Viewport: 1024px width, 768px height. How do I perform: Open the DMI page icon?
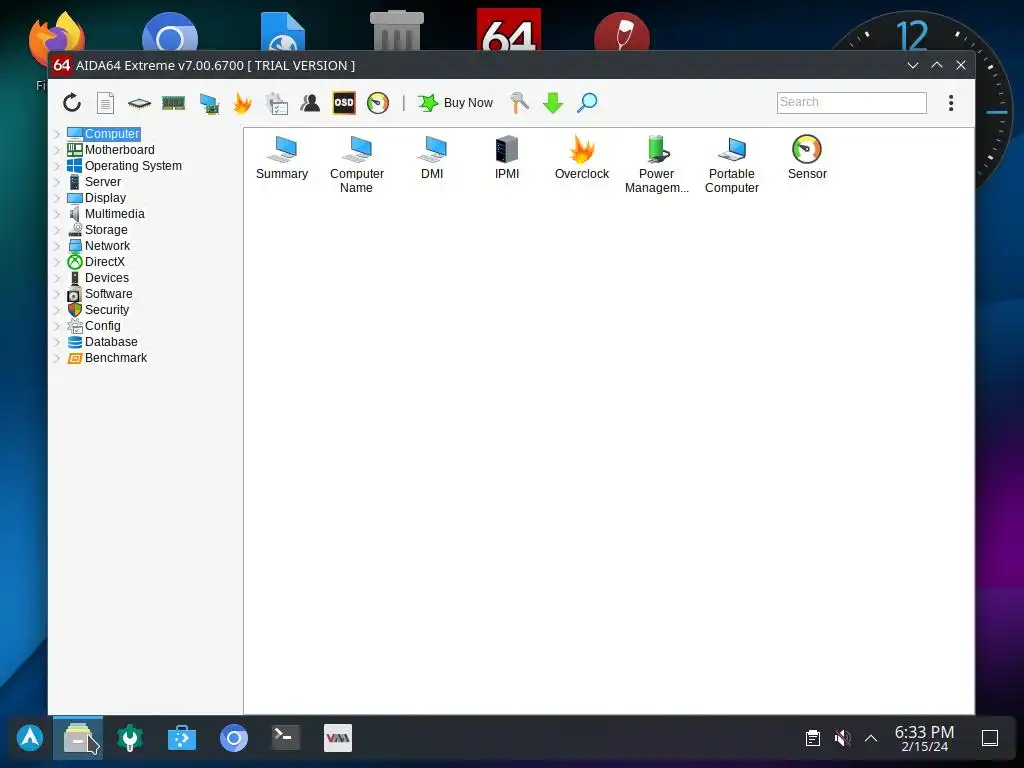click(432, 157)
